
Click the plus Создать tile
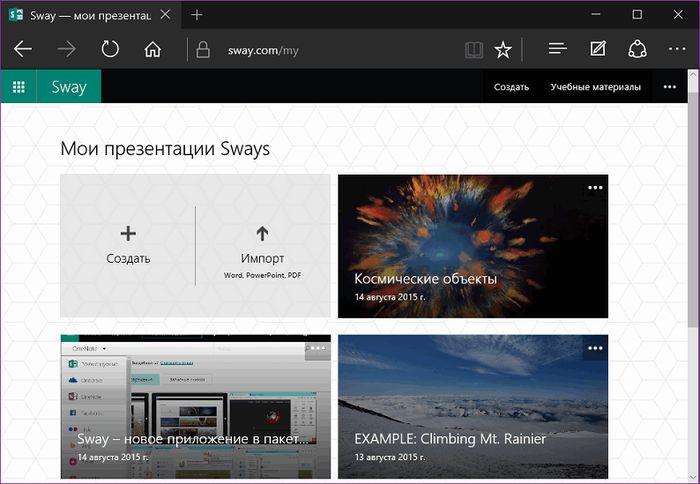[x=128, y=244]
